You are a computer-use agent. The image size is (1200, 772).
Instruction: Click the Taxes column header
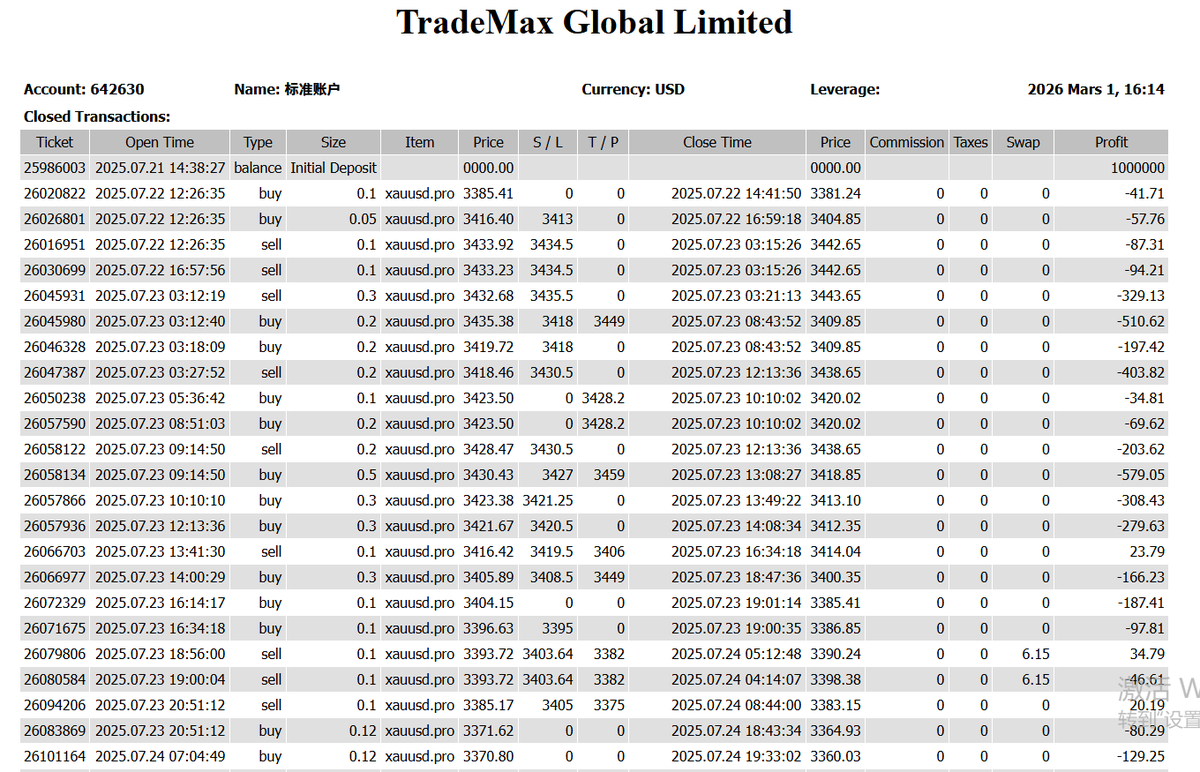(x=970, y=142)
